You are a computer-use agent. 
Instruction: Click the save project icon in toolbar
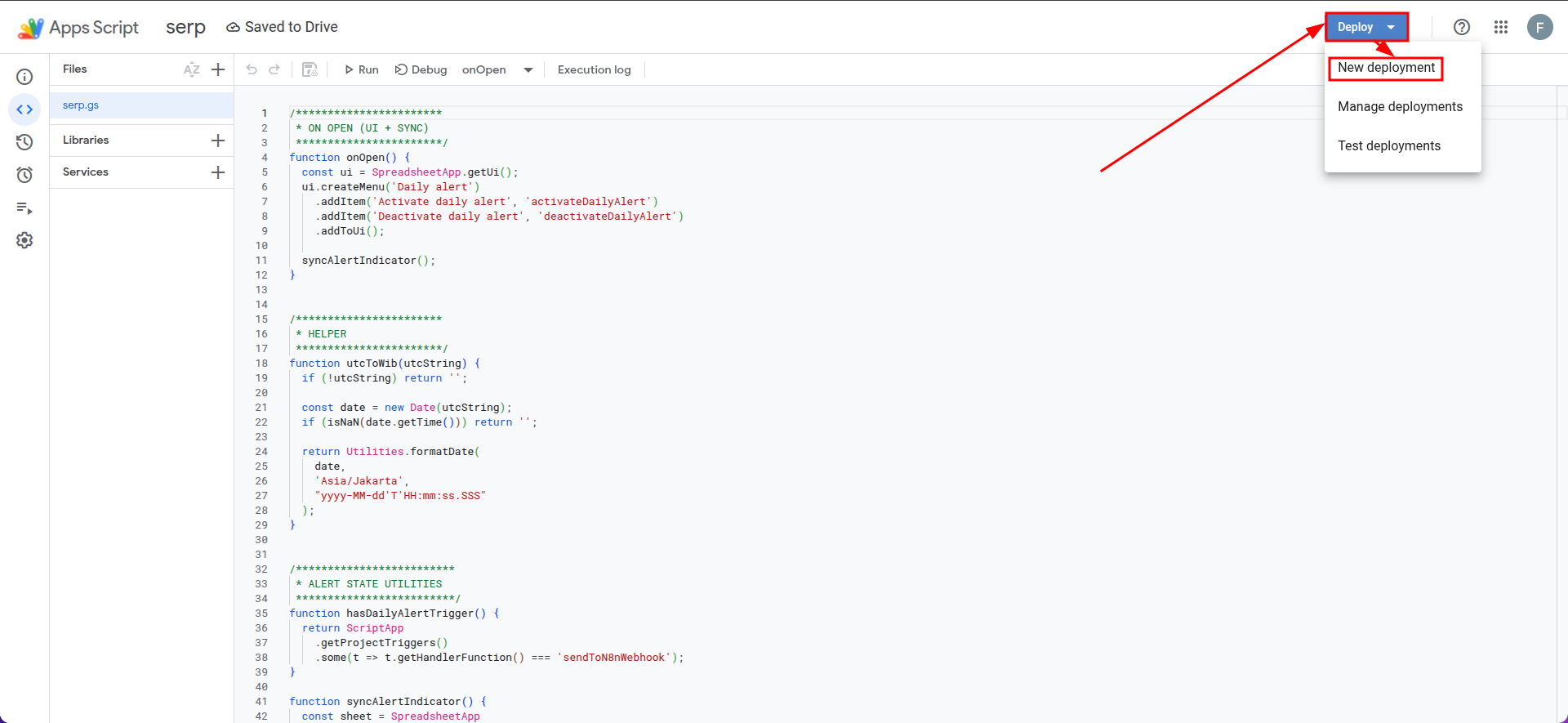pos(310,69)
